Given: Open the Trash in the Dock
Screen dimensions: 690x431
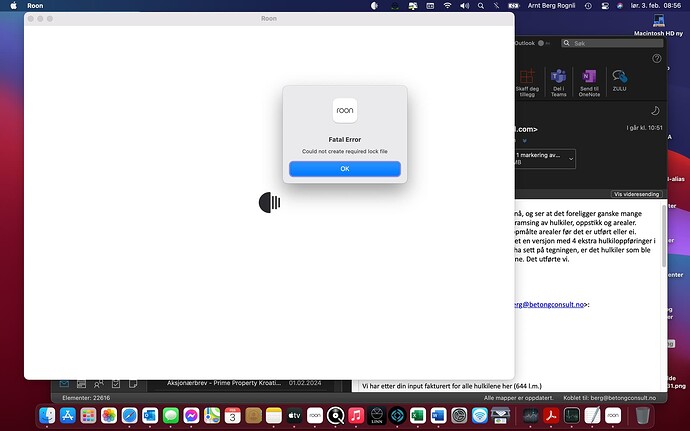Looking at the screenshot, I should click(643, 415).
